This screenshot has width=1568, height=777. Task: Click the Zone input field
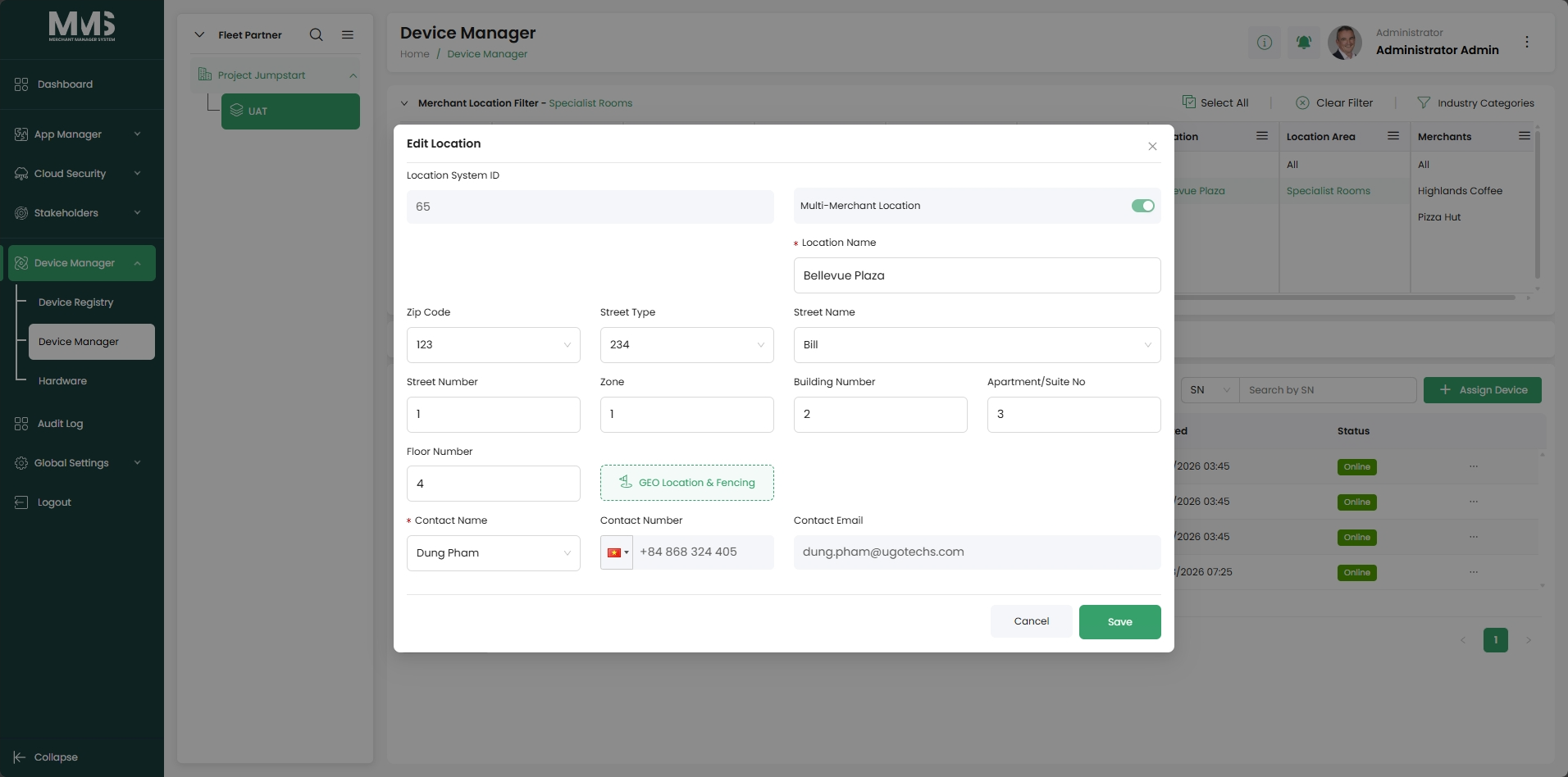coord(687,415)
